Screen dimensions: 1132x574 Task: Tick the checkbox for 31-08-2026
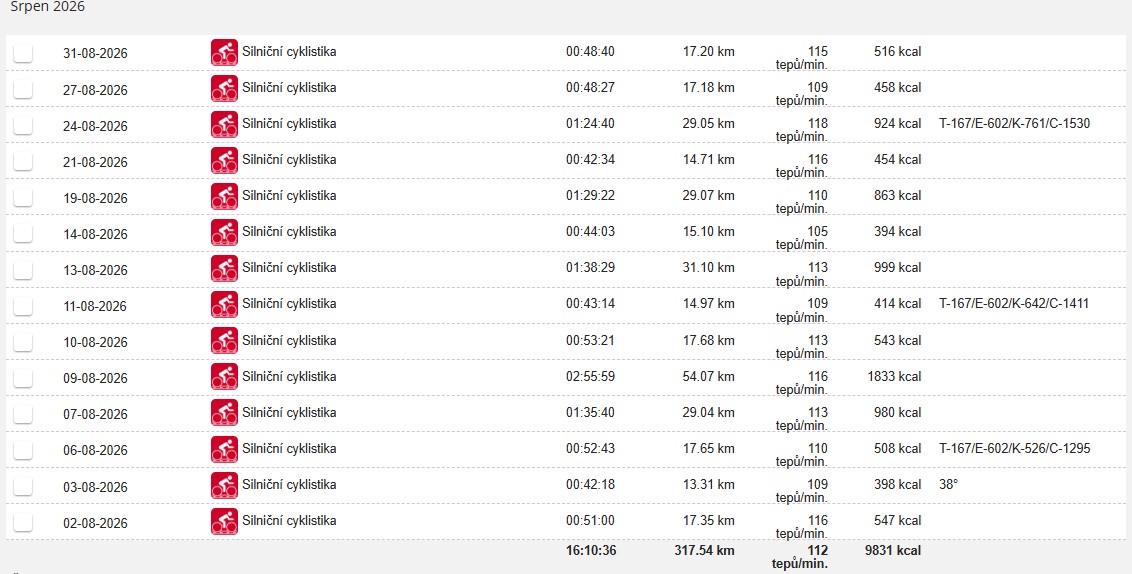pos(23,53)
